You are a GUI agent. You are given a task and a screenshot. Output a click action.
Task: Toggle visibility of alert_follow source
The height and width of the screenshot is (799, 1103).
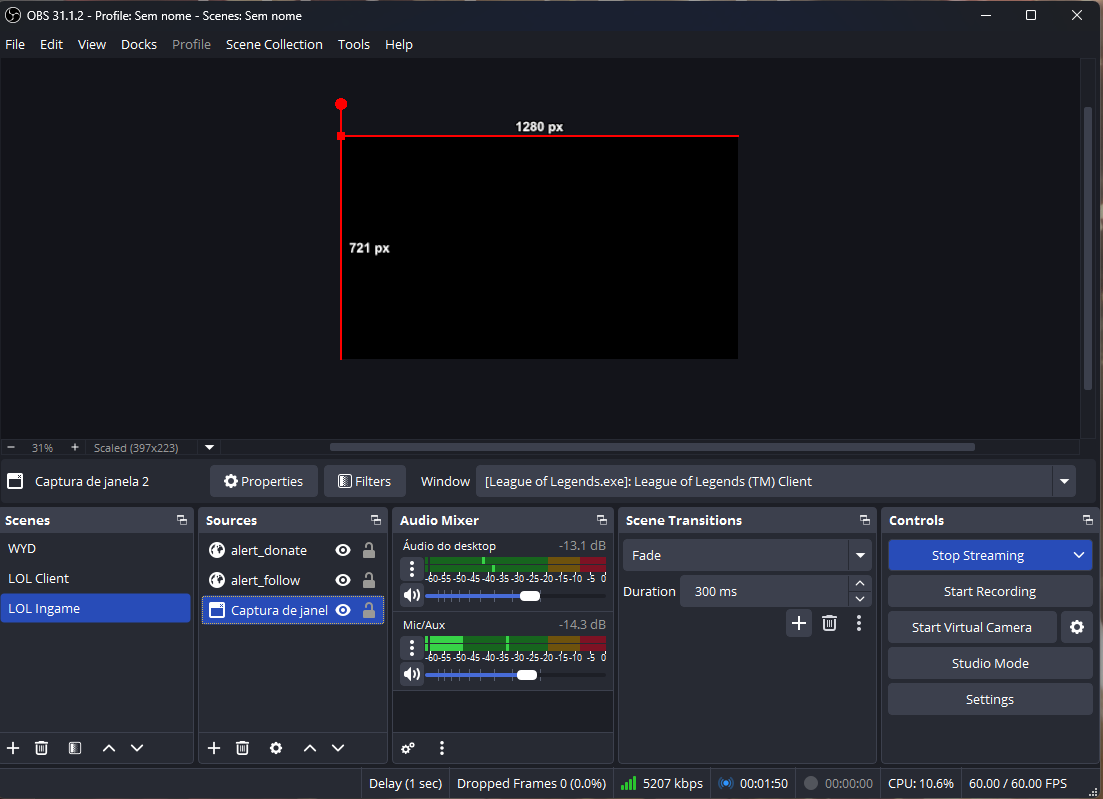pos(343,580)
